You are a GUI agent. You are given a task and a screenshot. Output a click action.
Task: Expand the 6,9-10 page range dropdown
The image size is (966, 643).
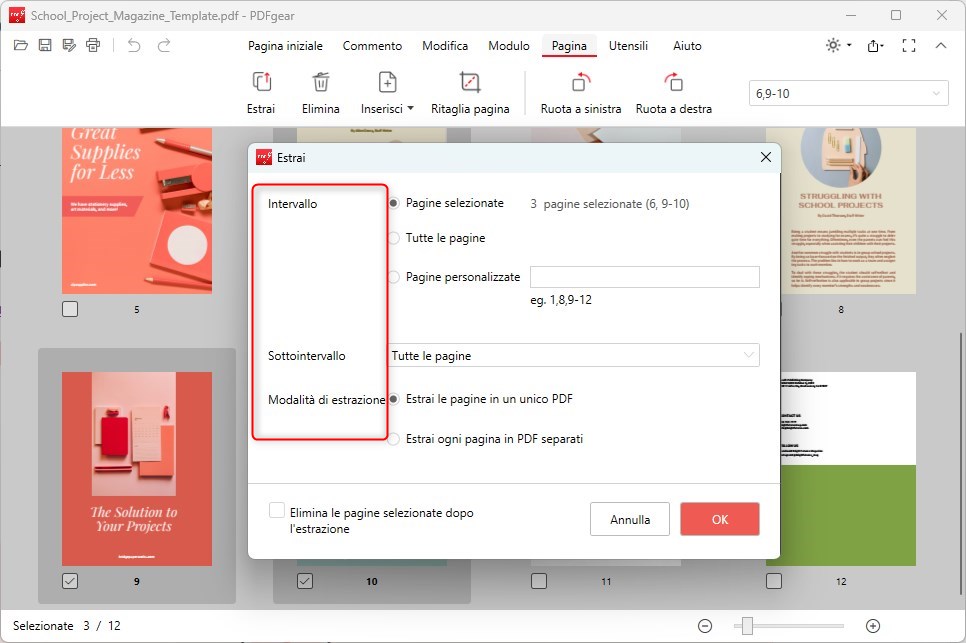938,92
